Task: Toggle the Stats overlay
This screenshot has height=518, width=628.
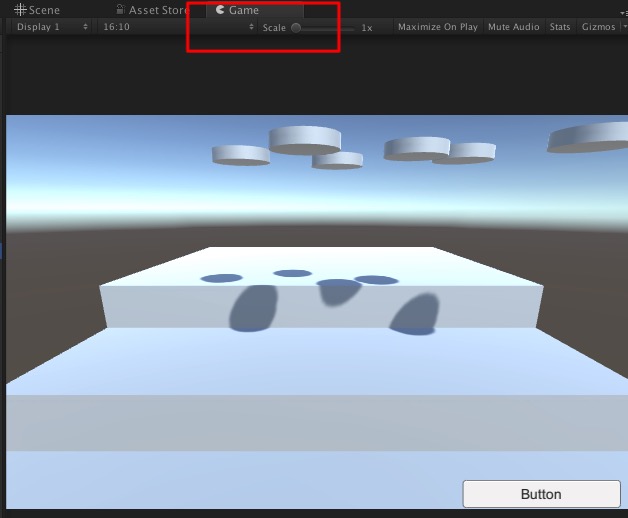Action: (560, 27)
